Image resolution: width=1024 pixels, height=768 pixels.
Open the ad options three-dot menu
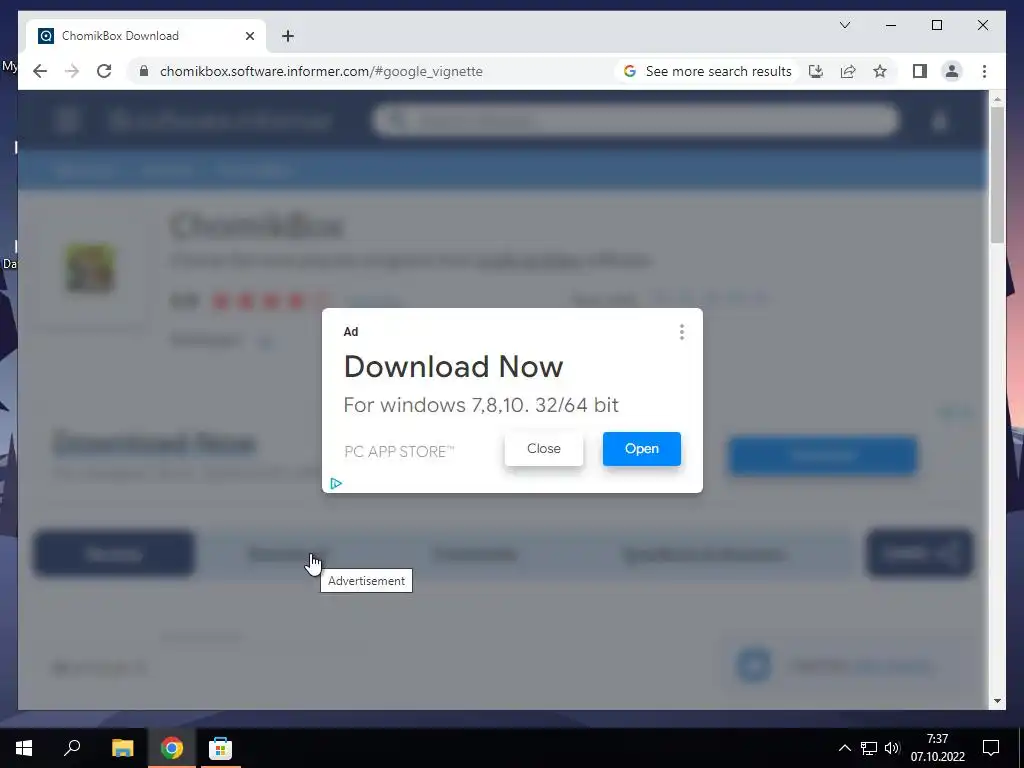click(681, 332)
